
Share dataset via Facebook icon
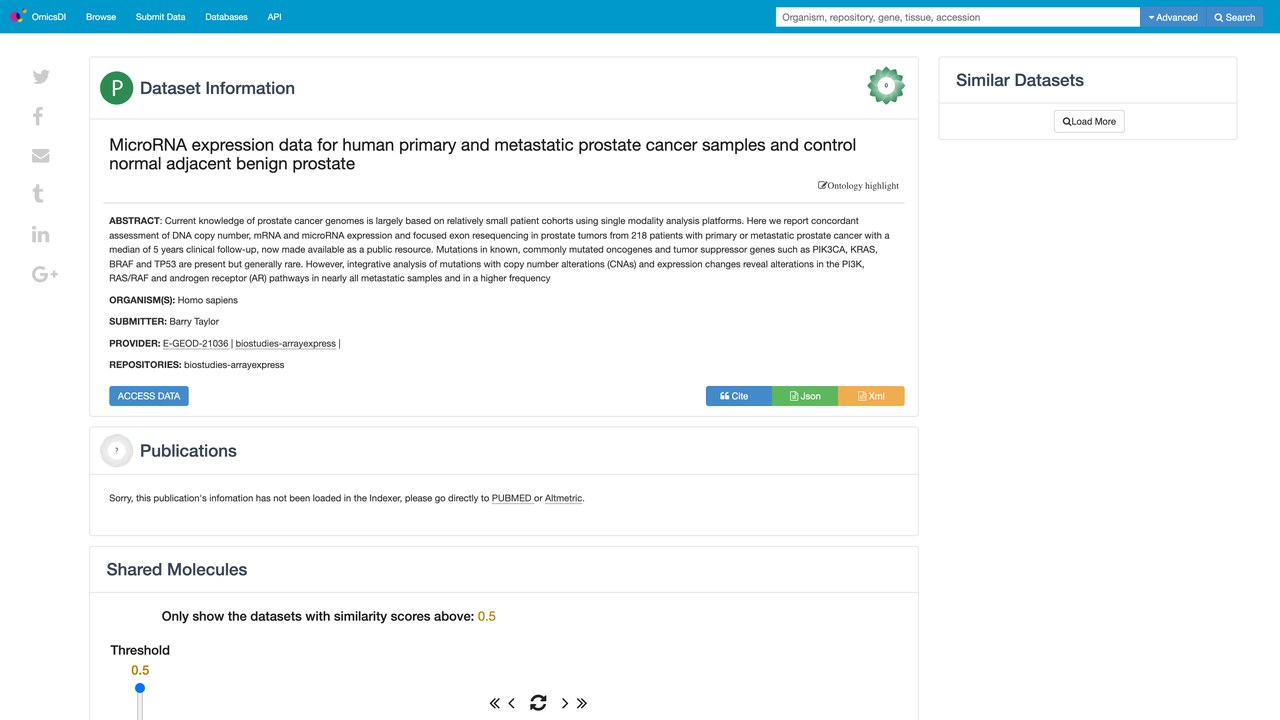[38, 116]
